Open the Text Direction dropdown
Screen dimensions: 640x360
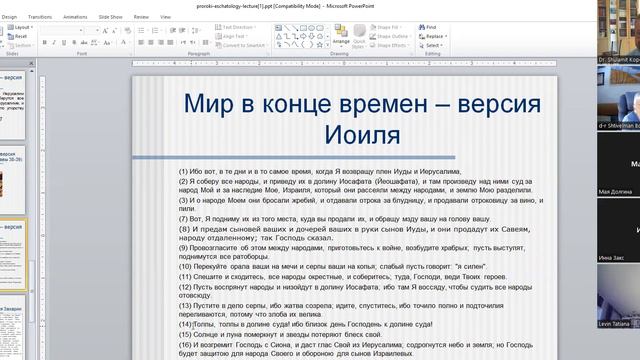click(x=236, y=27)
